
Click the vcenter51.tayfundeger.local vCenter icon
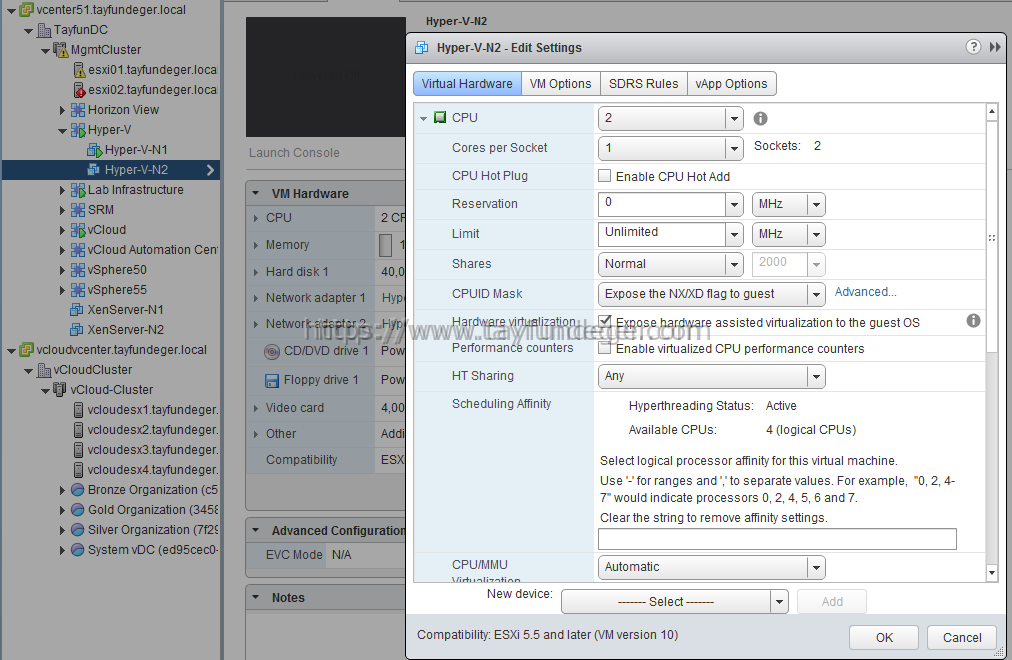(26, 10)
